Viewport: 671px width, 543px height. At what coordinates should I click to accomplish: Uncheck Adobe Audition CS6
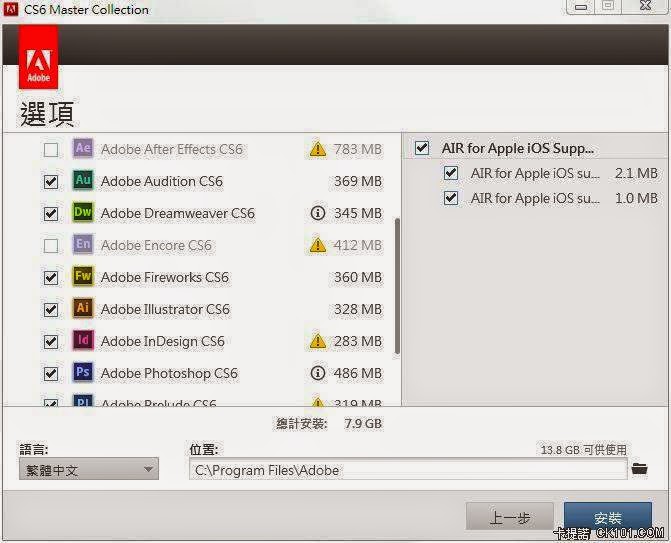click(x=51, y=182)
